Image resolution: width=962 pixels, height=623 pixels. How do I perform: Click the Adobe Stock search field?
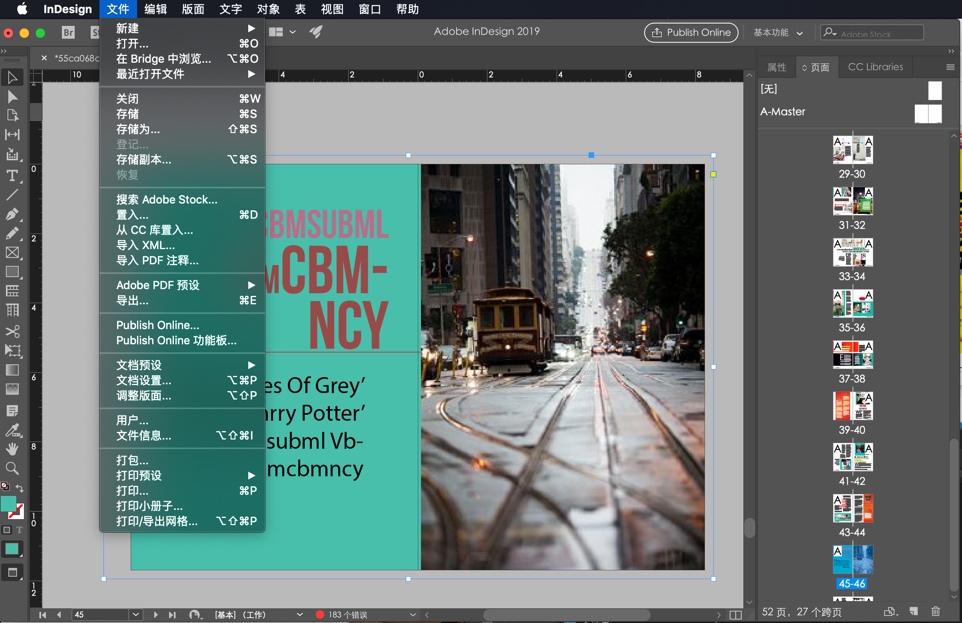coord(871,33)
